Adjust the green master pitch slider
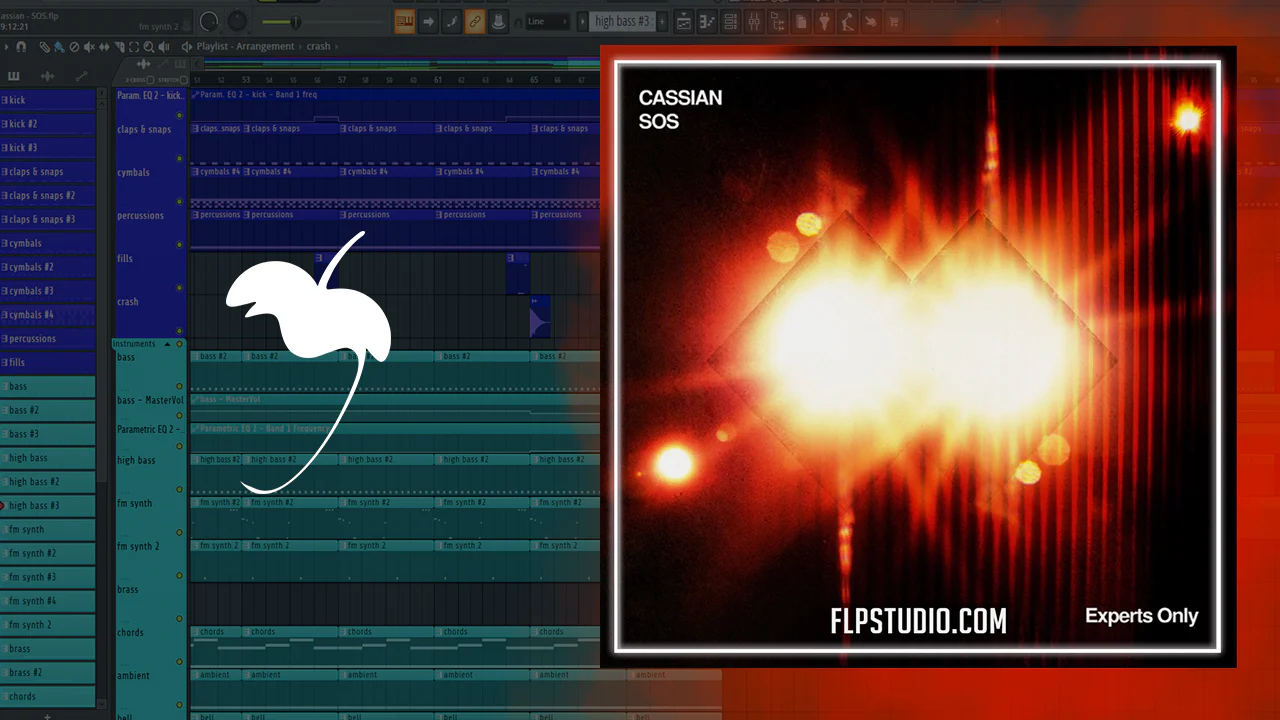 [295, 21]
